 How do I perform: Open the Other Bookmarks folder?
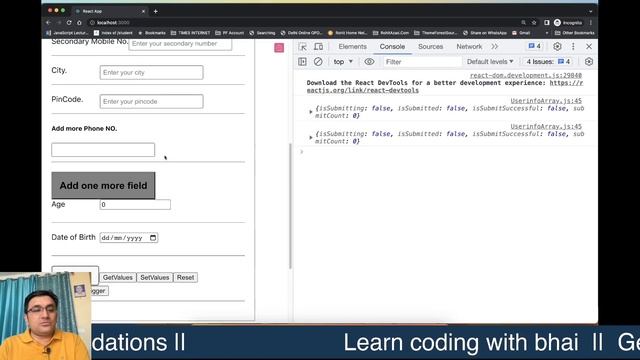click(x=574, y=33)
